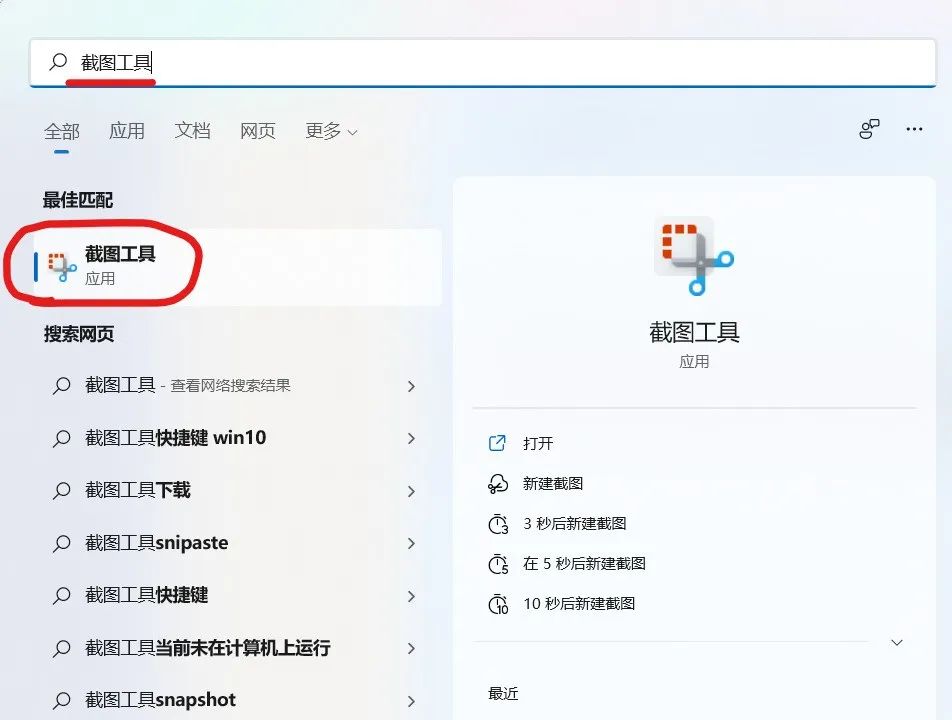Expand the chevron next to 截图工具快捷键 win10
The height and width of the screenshot is (720, 952).
tap(411, 439)
